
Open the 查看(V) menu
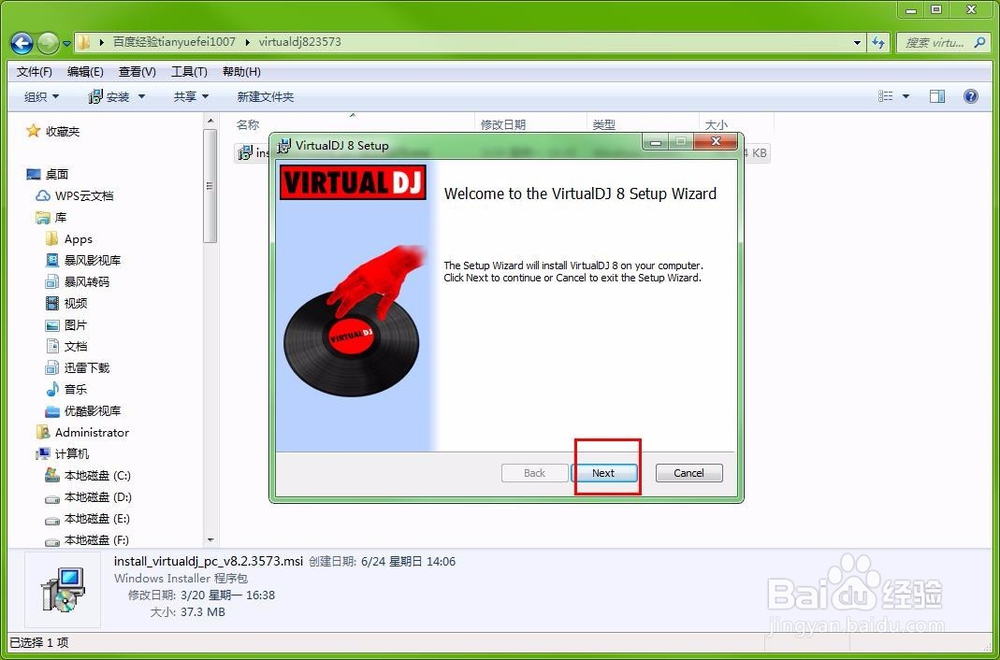tap(137, 71)
